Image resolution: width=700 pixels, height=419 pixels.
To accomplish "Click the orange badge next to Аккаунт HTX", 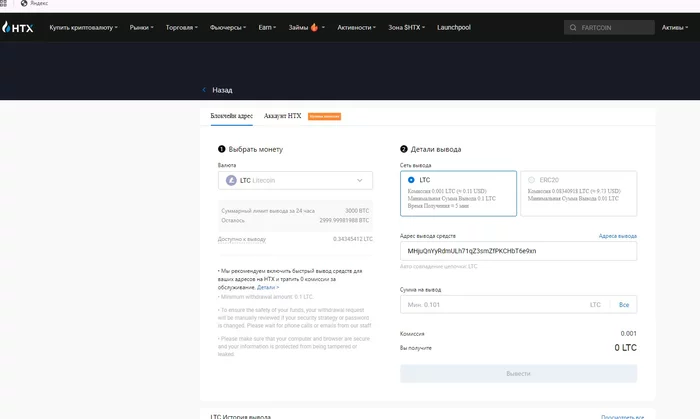I will [x=325, y=116].
